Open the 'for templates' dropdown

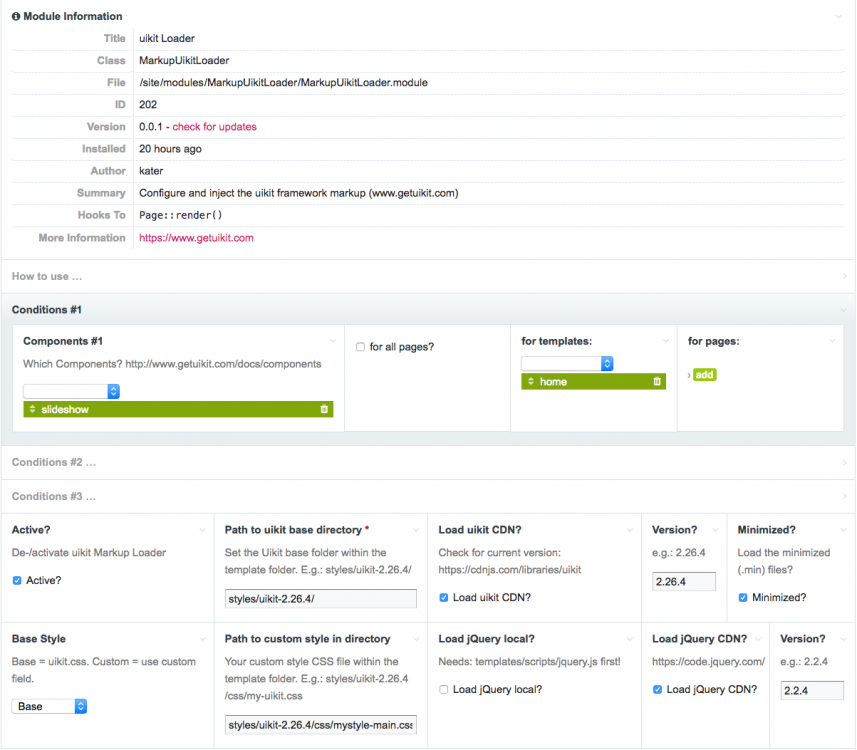tap(567, 363)
